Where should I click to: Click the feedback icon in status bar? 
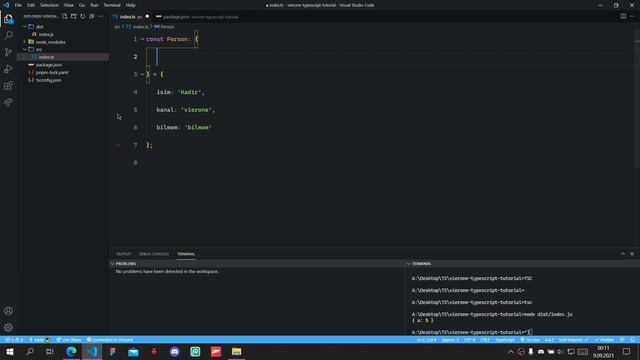point(622,340)
